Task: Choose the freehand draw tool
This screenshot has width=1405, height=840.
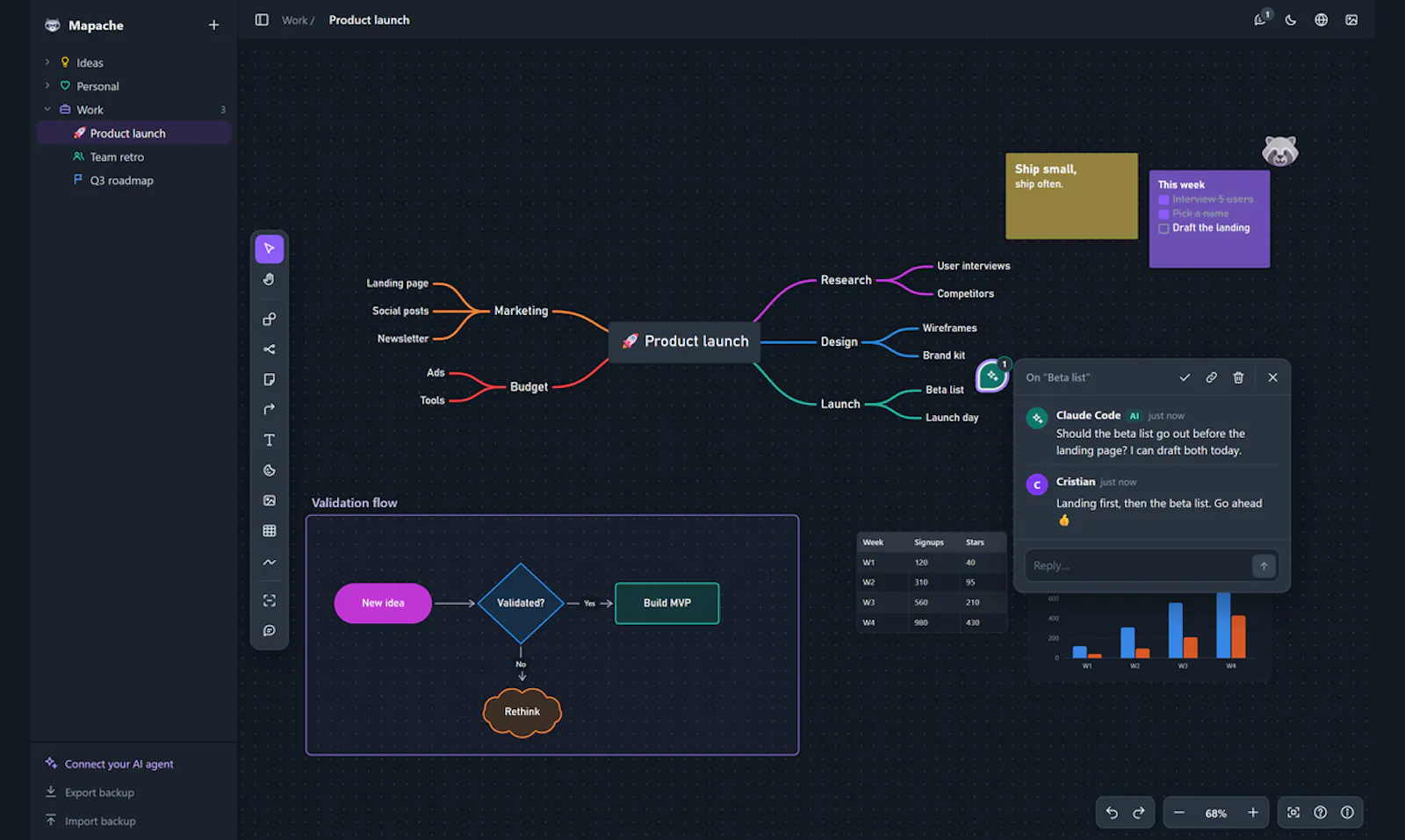Action: tap(270, 562)
